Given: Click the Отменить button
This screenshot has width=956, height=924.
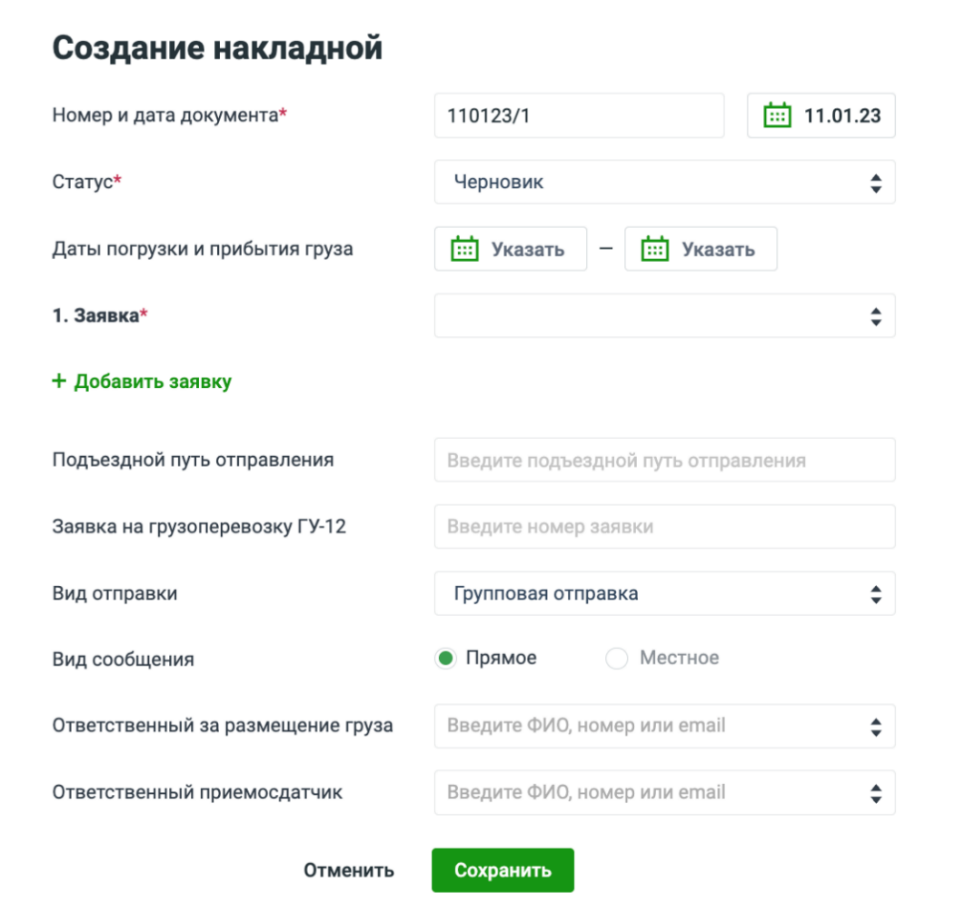Looking at the screenshot, I should point(349,870).
